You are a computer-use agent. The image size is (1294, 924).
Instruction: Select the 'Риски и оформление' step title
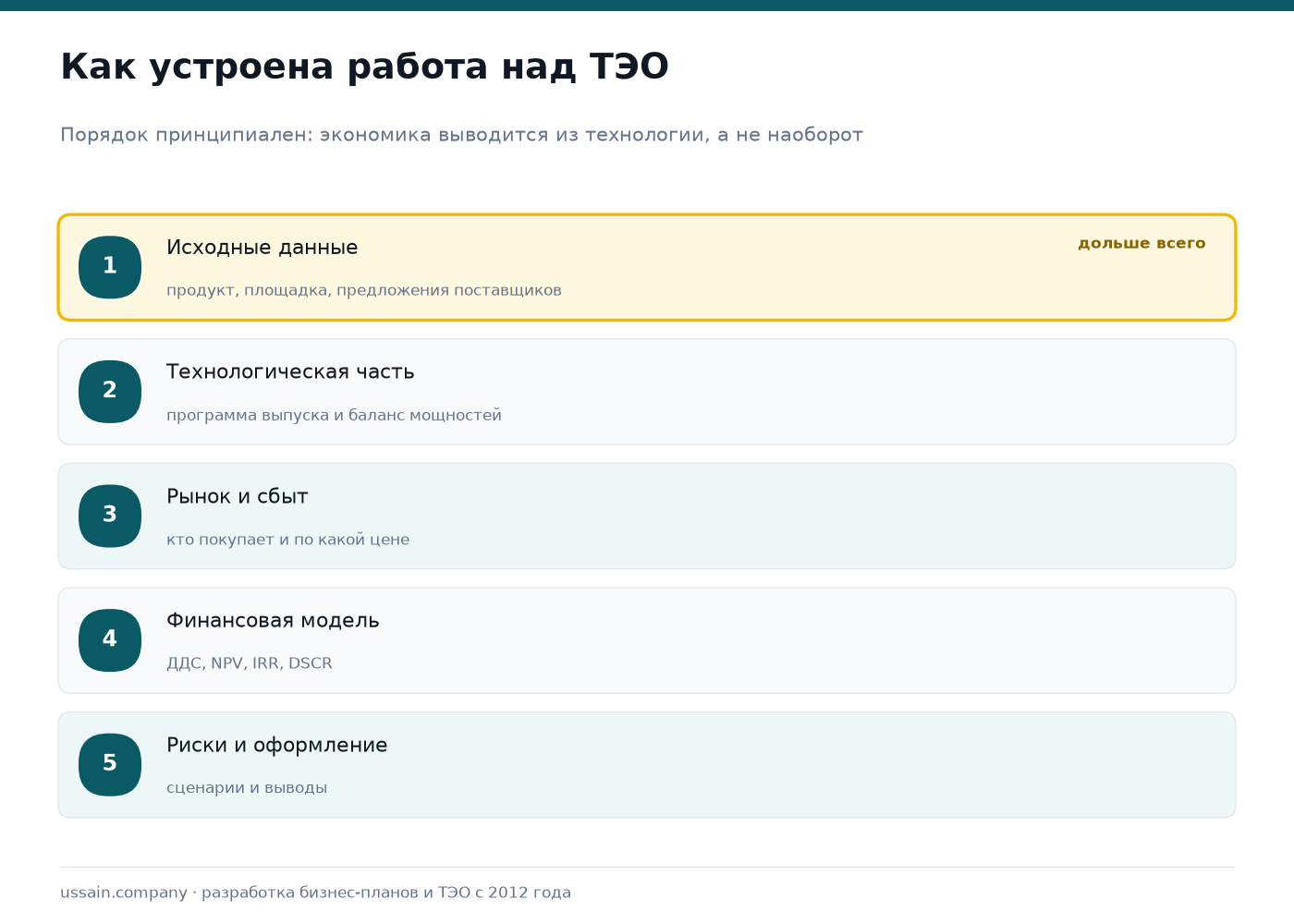pyautogui.click(x=276, y=745)
